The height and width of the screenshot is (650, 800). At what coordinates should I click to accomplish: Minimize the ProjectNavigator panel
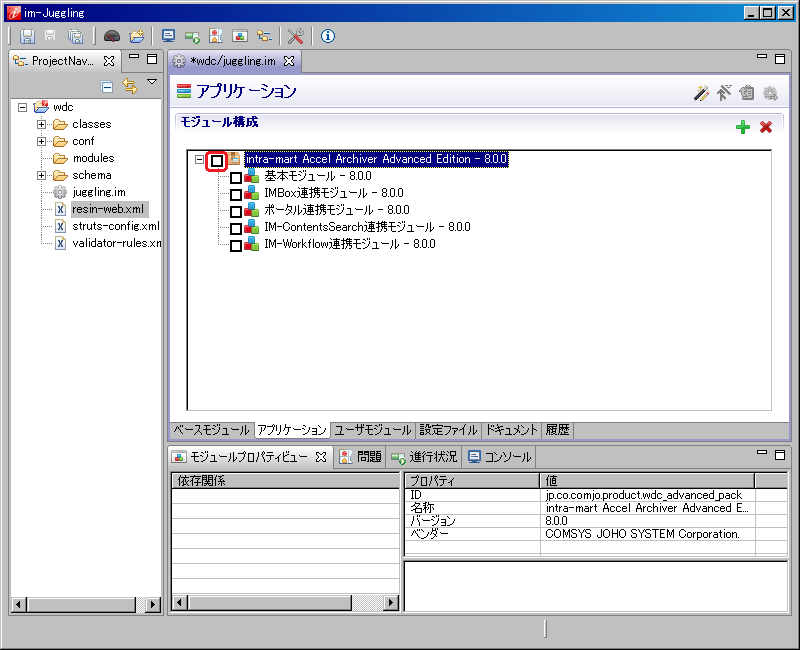[x=134, y=57]
